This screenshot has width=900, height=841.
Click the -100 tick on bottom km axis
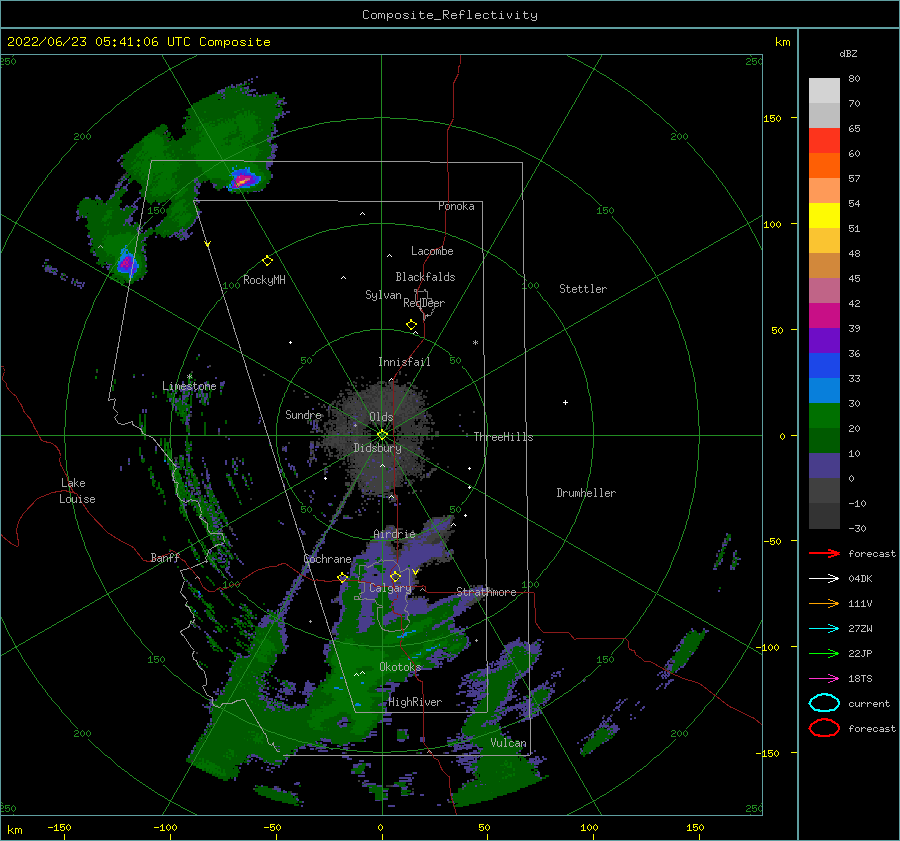(x=165, y=828)
